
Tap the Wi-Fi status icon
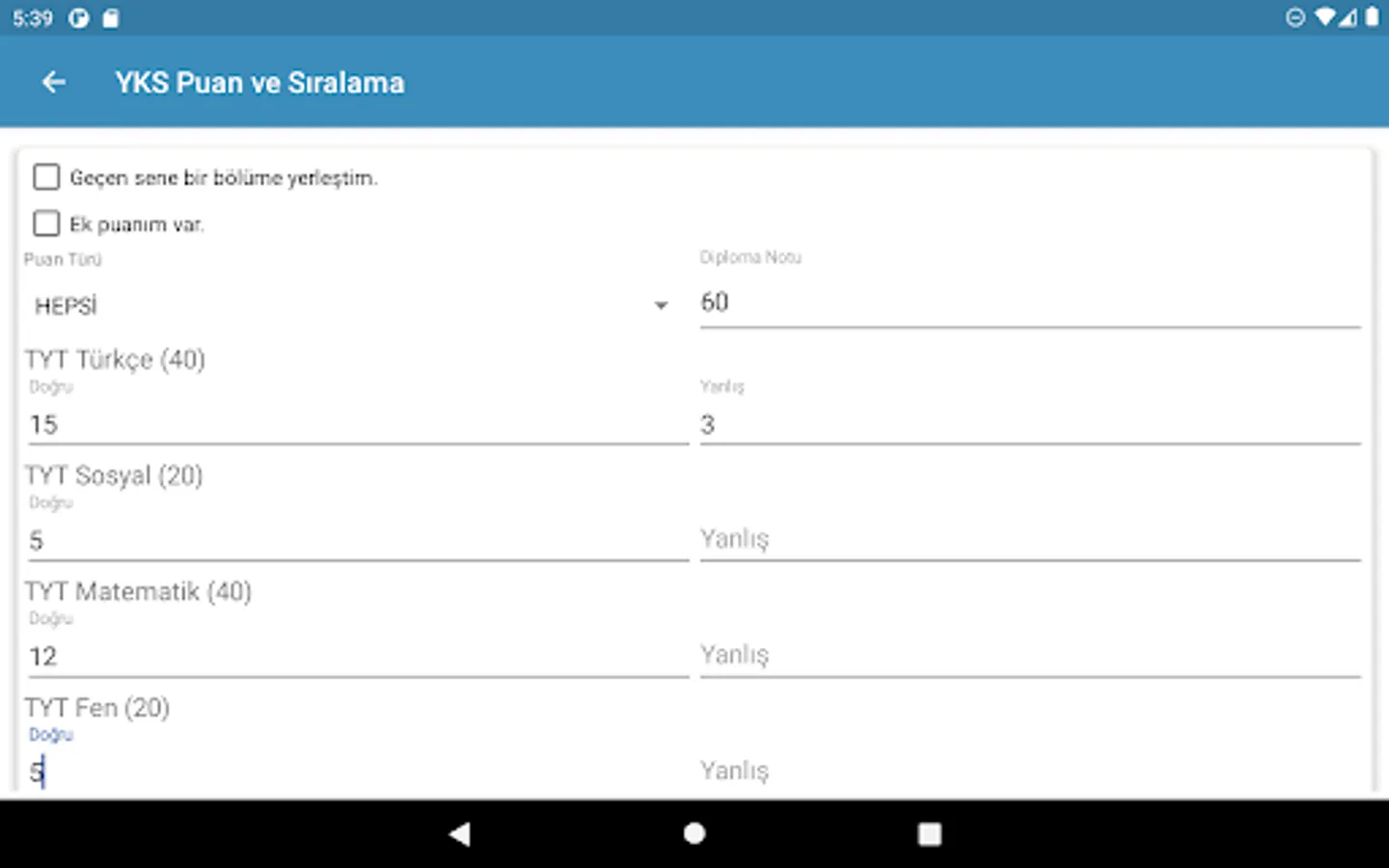coord(1324,17)
